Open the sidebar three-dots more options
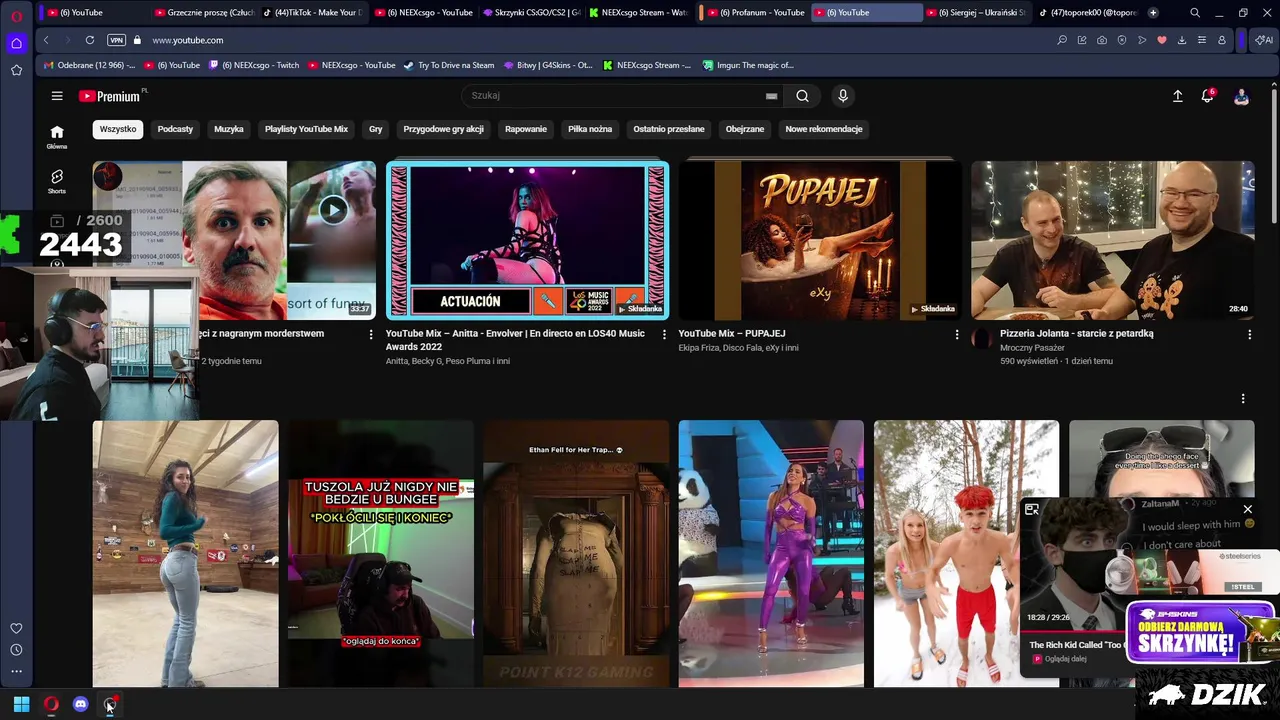This screenshot has width=1280, height=720. pos(16,672)
